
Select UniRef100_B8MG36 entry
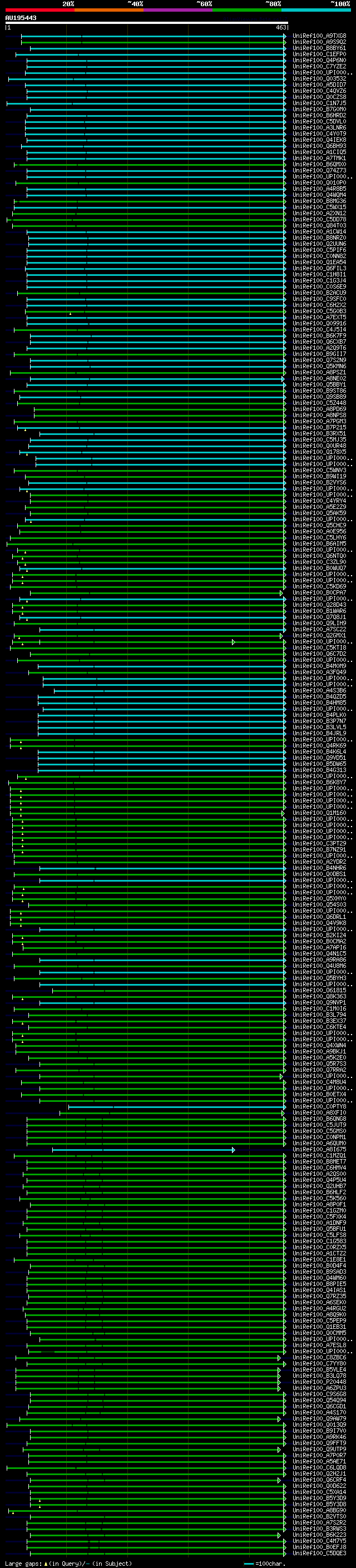pos(319,201)
